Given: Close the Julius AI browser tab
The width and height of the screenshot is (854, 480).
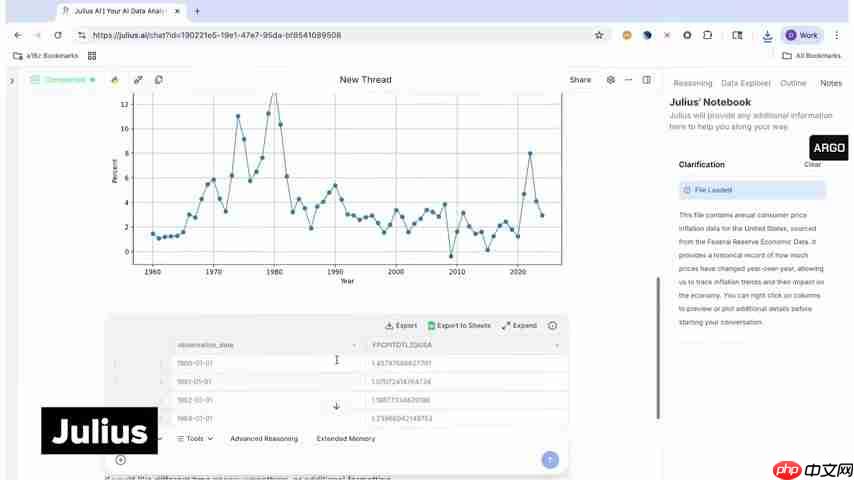Looking at the screenshot, I should point(177,11).
